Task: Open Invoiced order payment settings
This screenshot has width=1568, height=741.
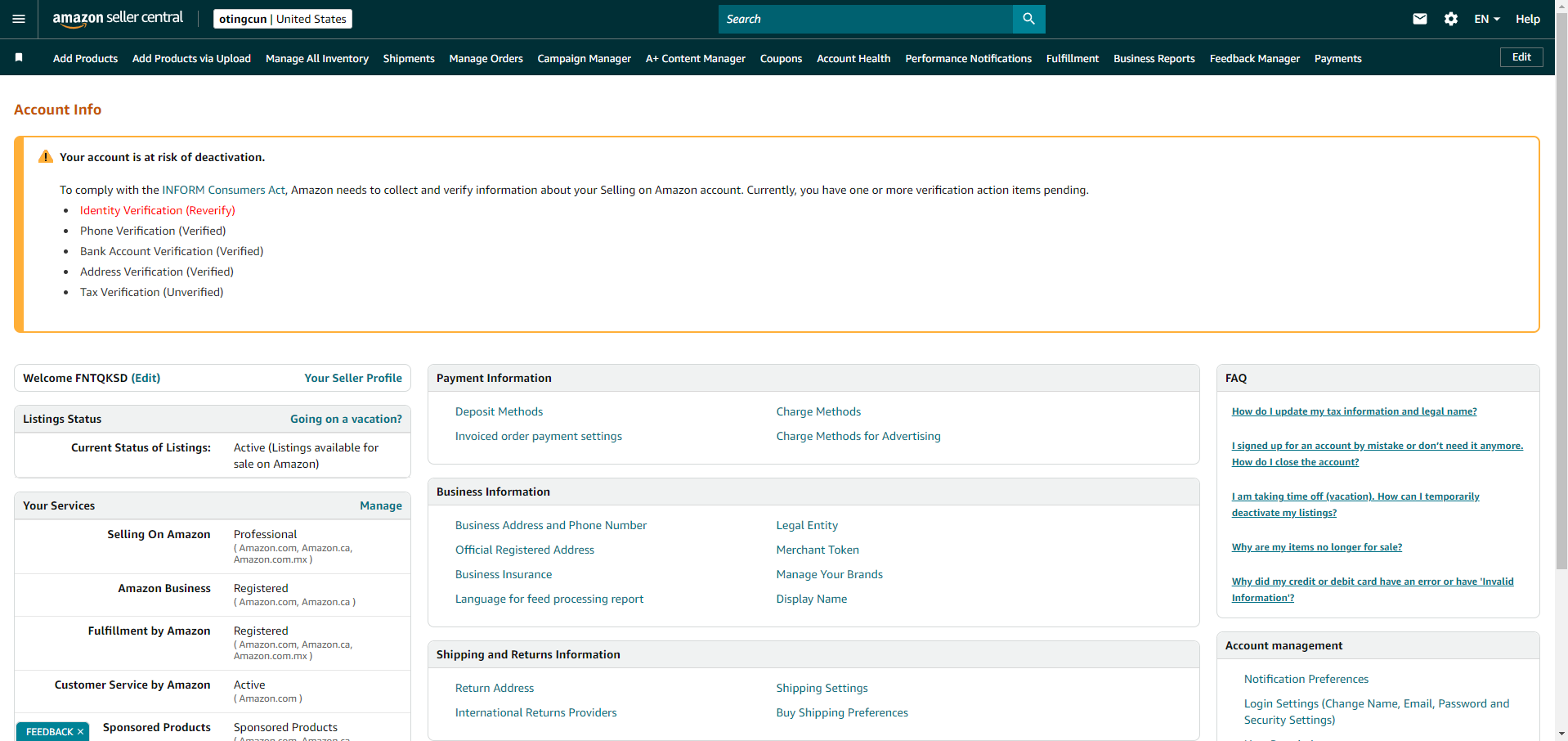Action: 538,436
